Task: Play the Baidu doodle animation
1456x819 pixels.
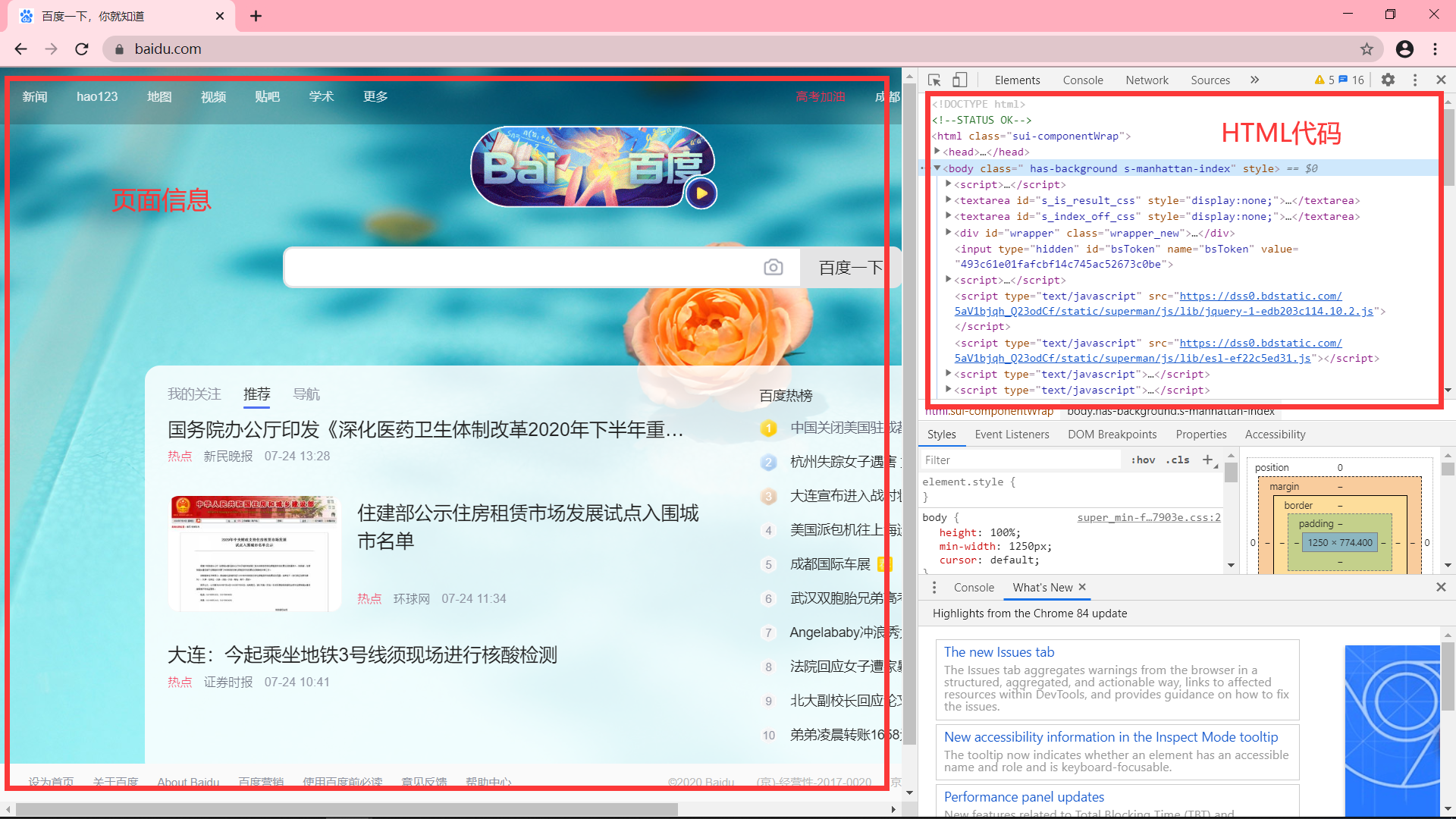Action: 701,193
